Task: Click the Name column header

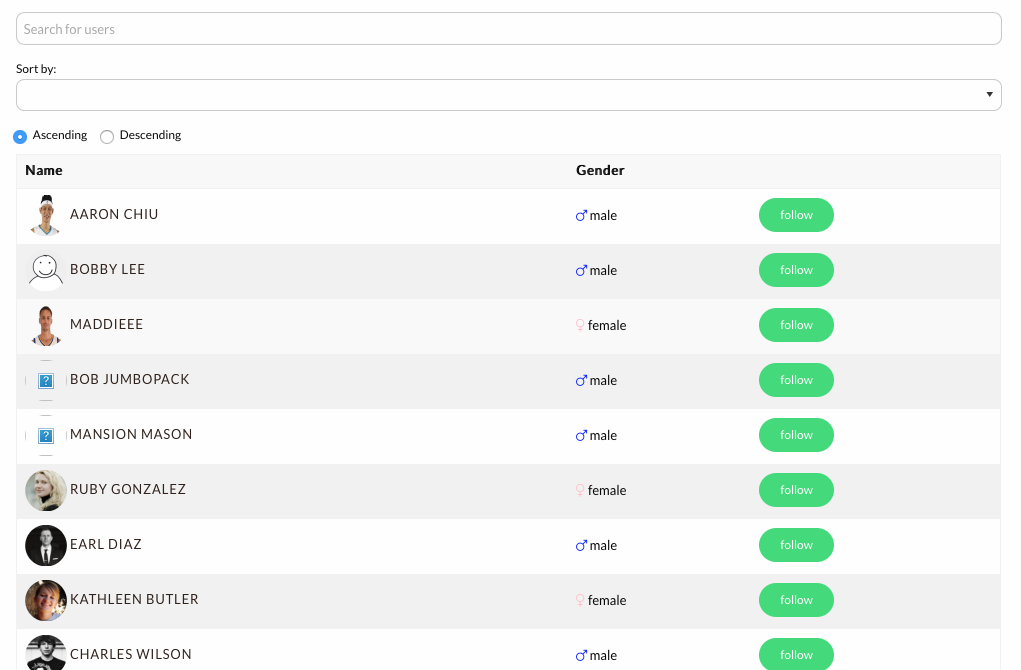Action: click(x=44, y=171)
